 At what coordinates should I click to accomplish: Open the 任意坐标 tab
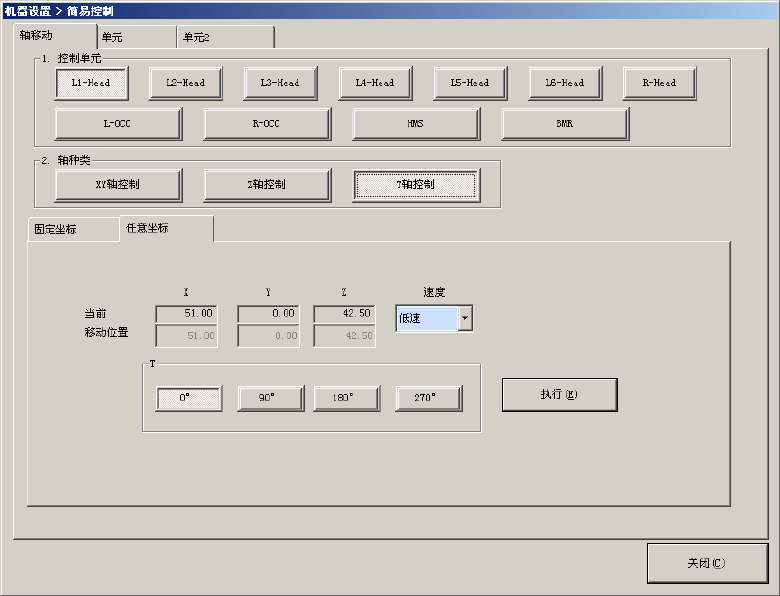[x=167, y=228]
